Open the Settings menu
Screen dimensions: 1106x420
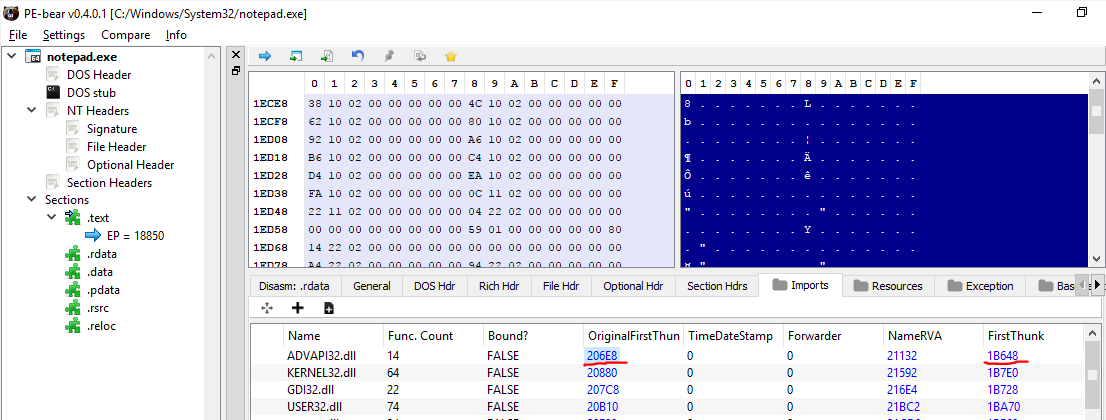click(x=63, y=35)
